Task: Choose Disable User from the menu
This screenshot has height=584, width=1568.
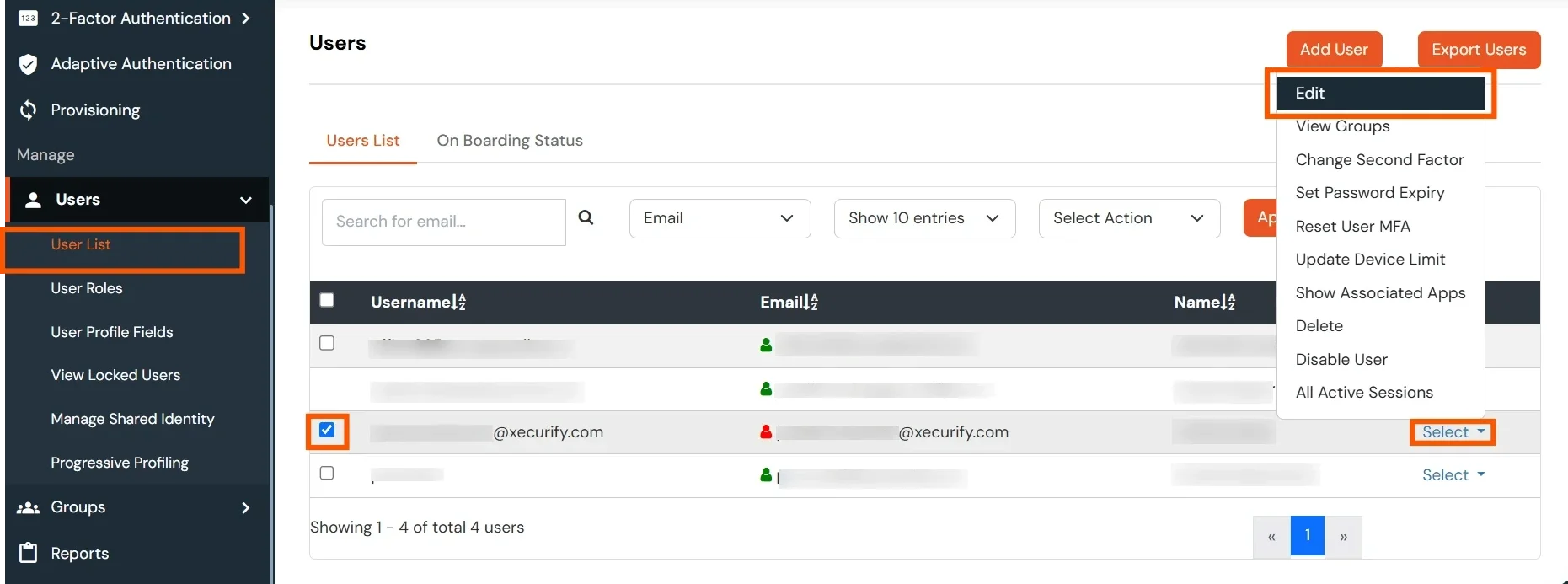Action: [x=1380, y=359]
